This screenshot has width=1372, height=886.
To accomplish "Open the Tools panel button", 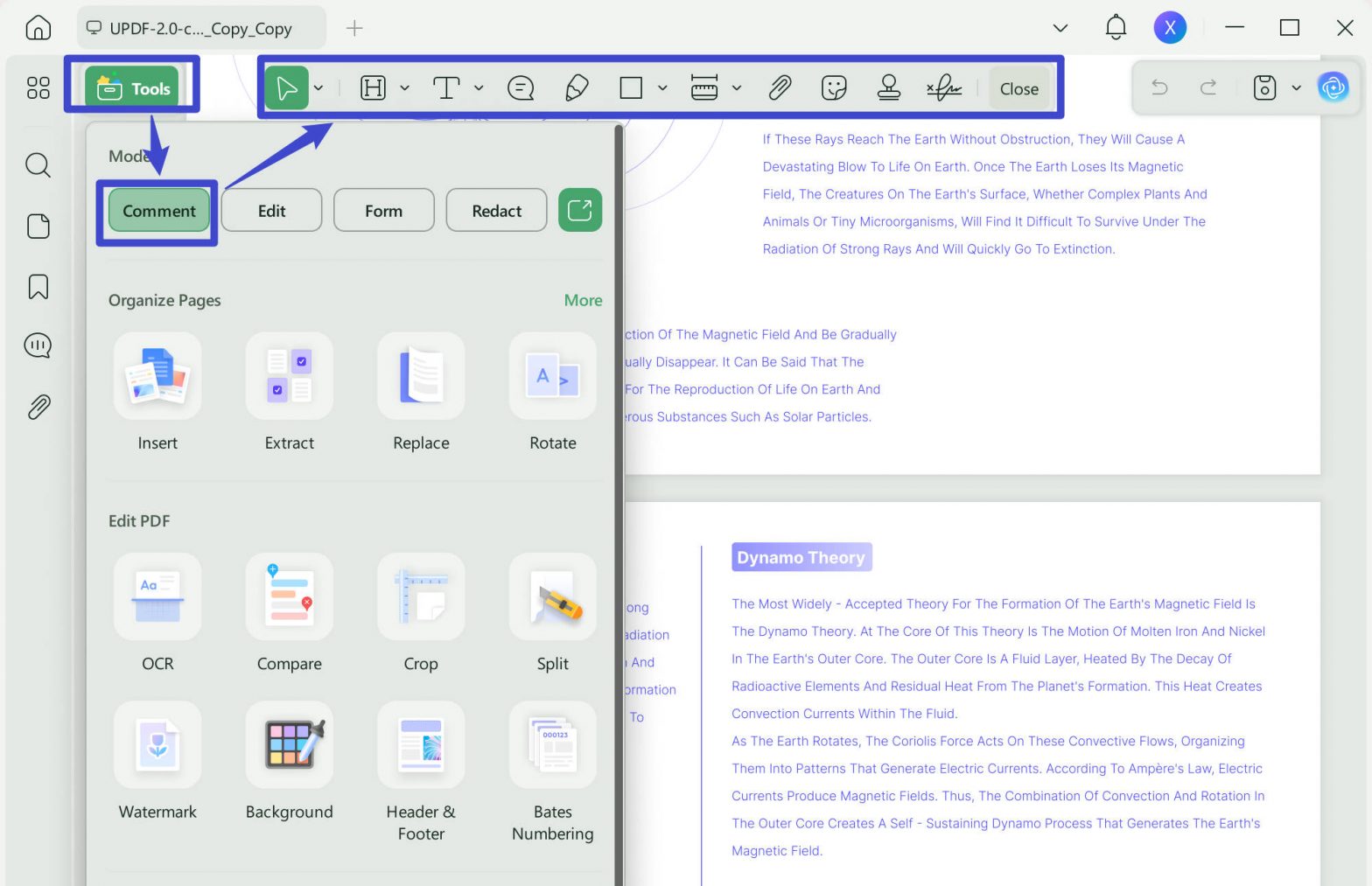I will click(133, 88).
